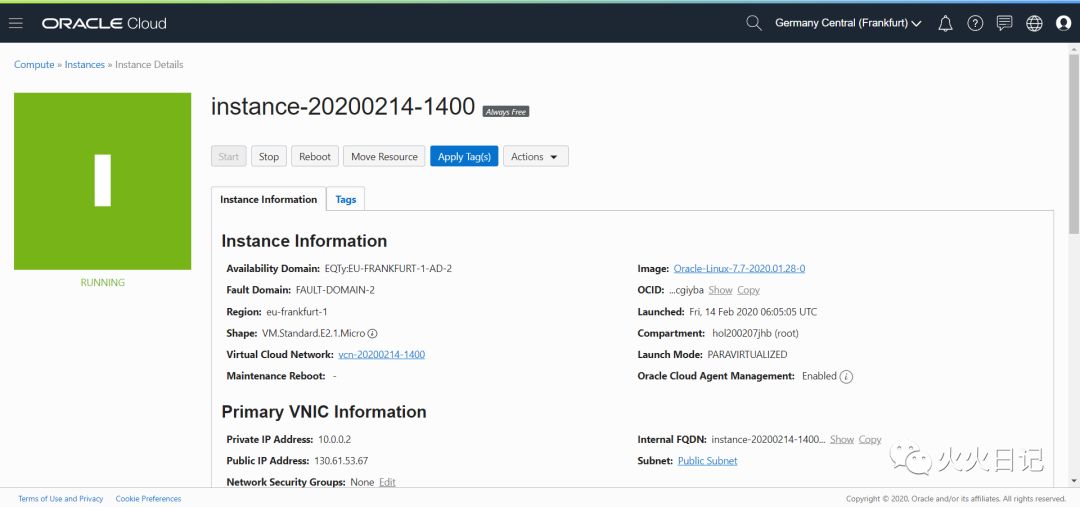
Task: Open the Germany Central (Frankfurt) region dropdown
Action: click(x=848, y=23)
